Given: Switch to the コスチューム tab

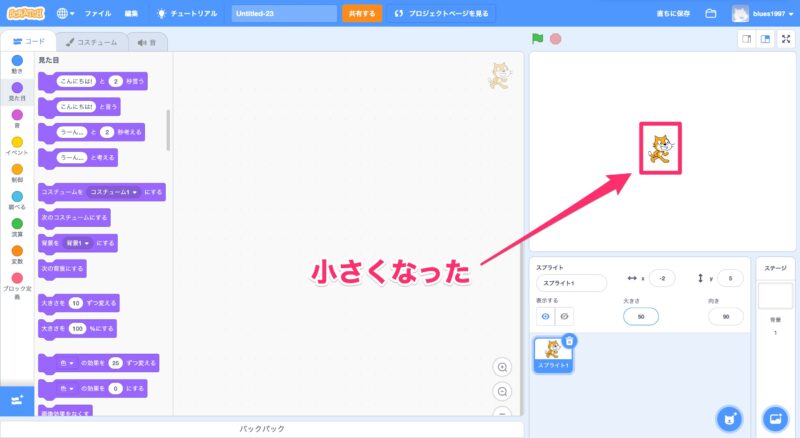Looking at the screenshot, I should tap(91, 42).
